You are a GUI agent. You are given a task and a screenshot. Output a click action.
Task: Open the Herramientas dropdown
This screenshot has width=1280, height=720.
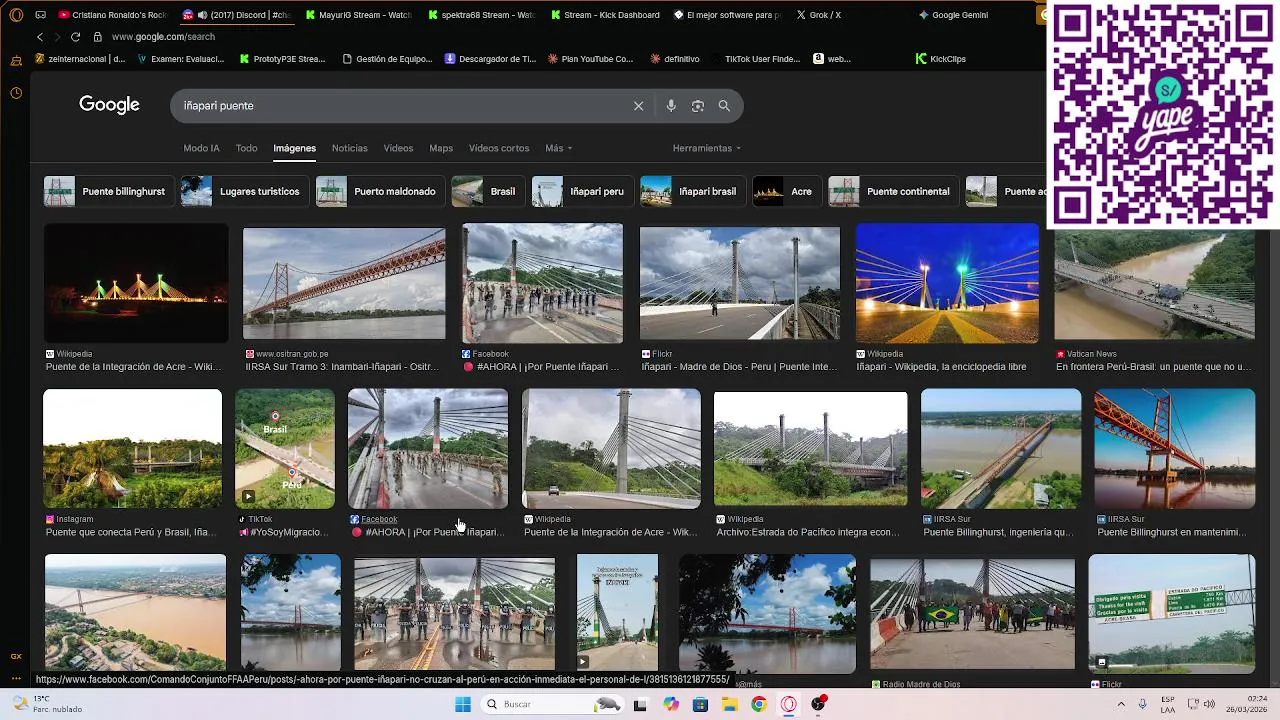coord(706,148)
